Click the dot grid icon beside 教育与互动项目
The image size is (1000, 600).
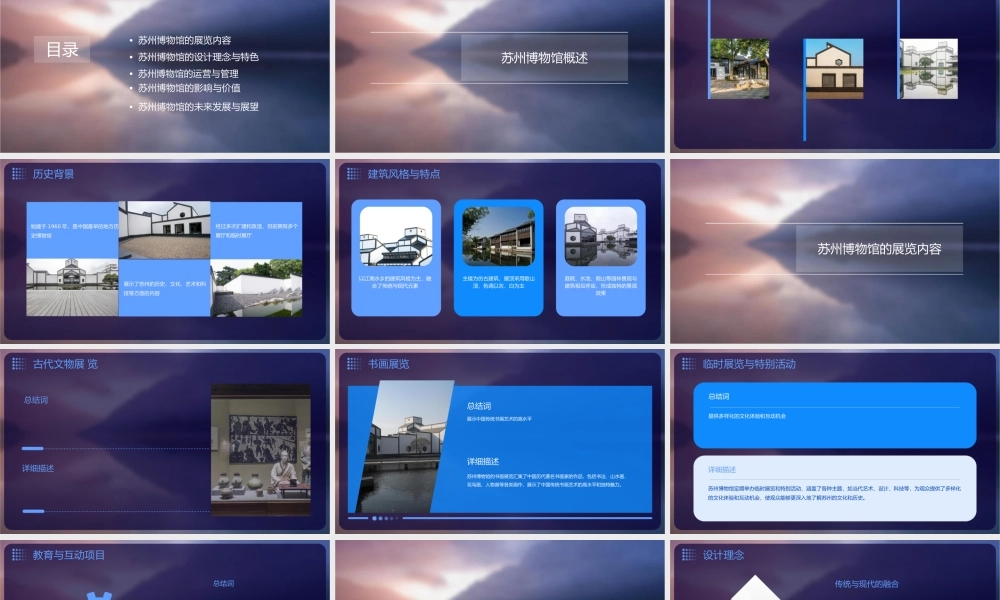tap(18, 554)
